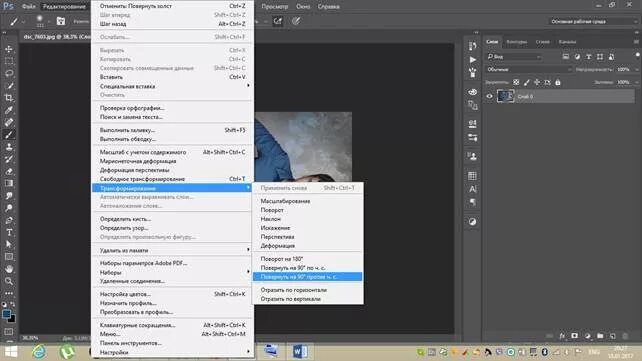Open layer styles fx button
642x361 pixels.
coord(562,336)
